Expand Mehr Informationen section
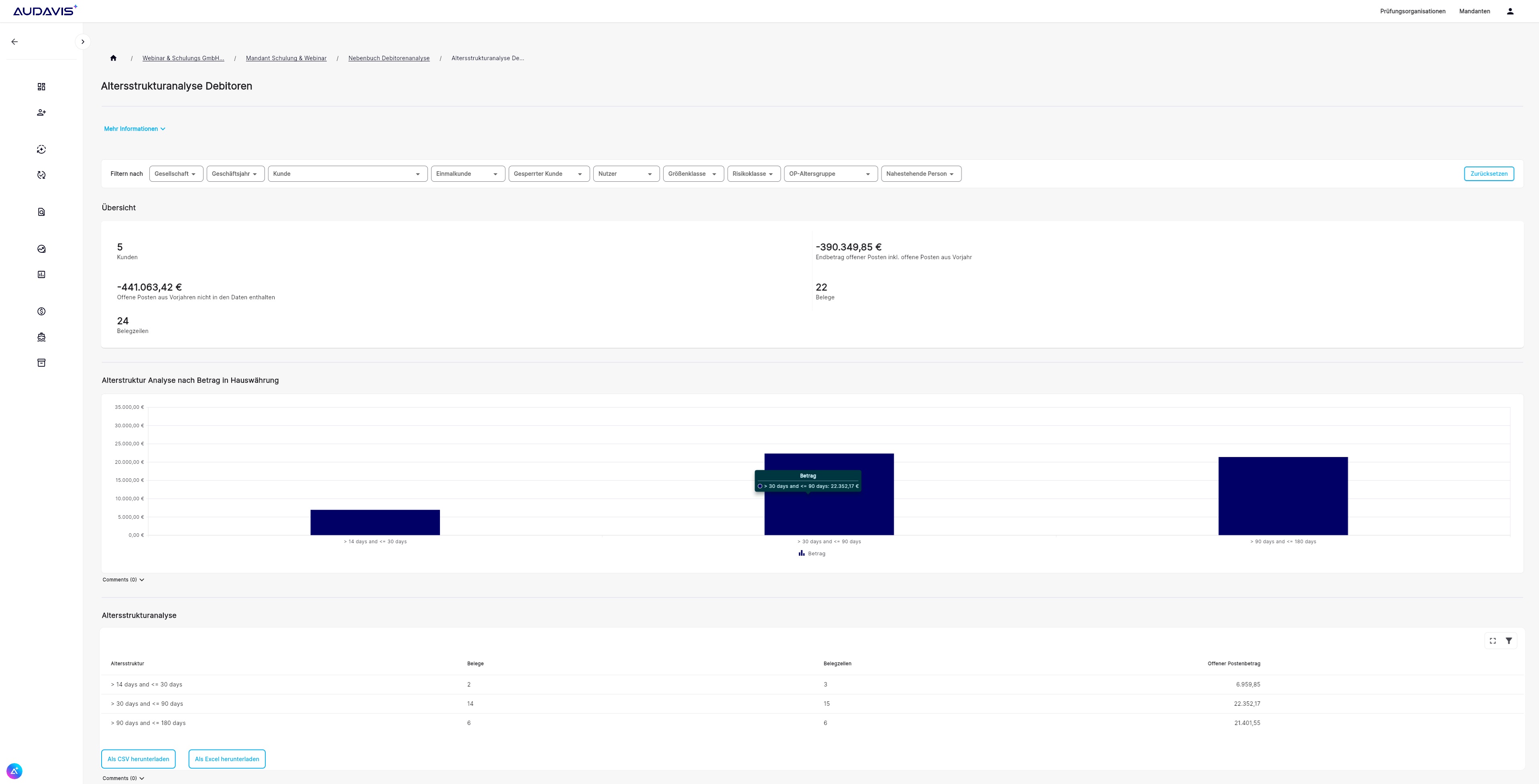This screenshot has width=1539, height=784. (x=134, y=129)
